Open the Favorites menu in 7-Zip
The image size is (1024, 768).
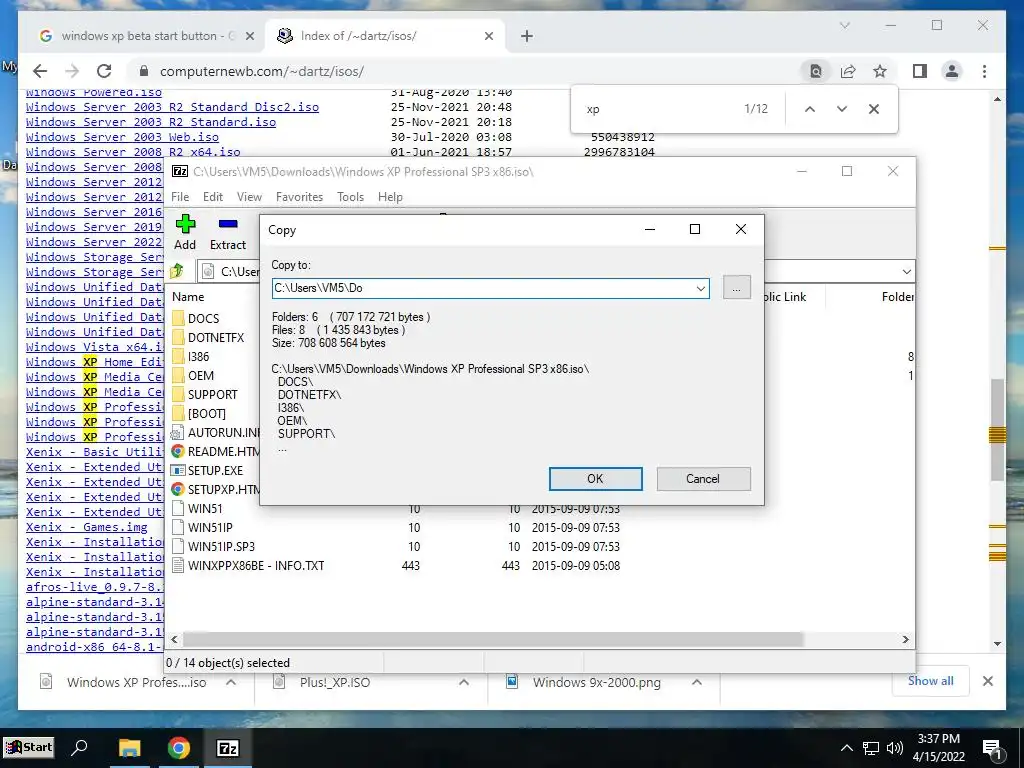click(x=299, y=197)
